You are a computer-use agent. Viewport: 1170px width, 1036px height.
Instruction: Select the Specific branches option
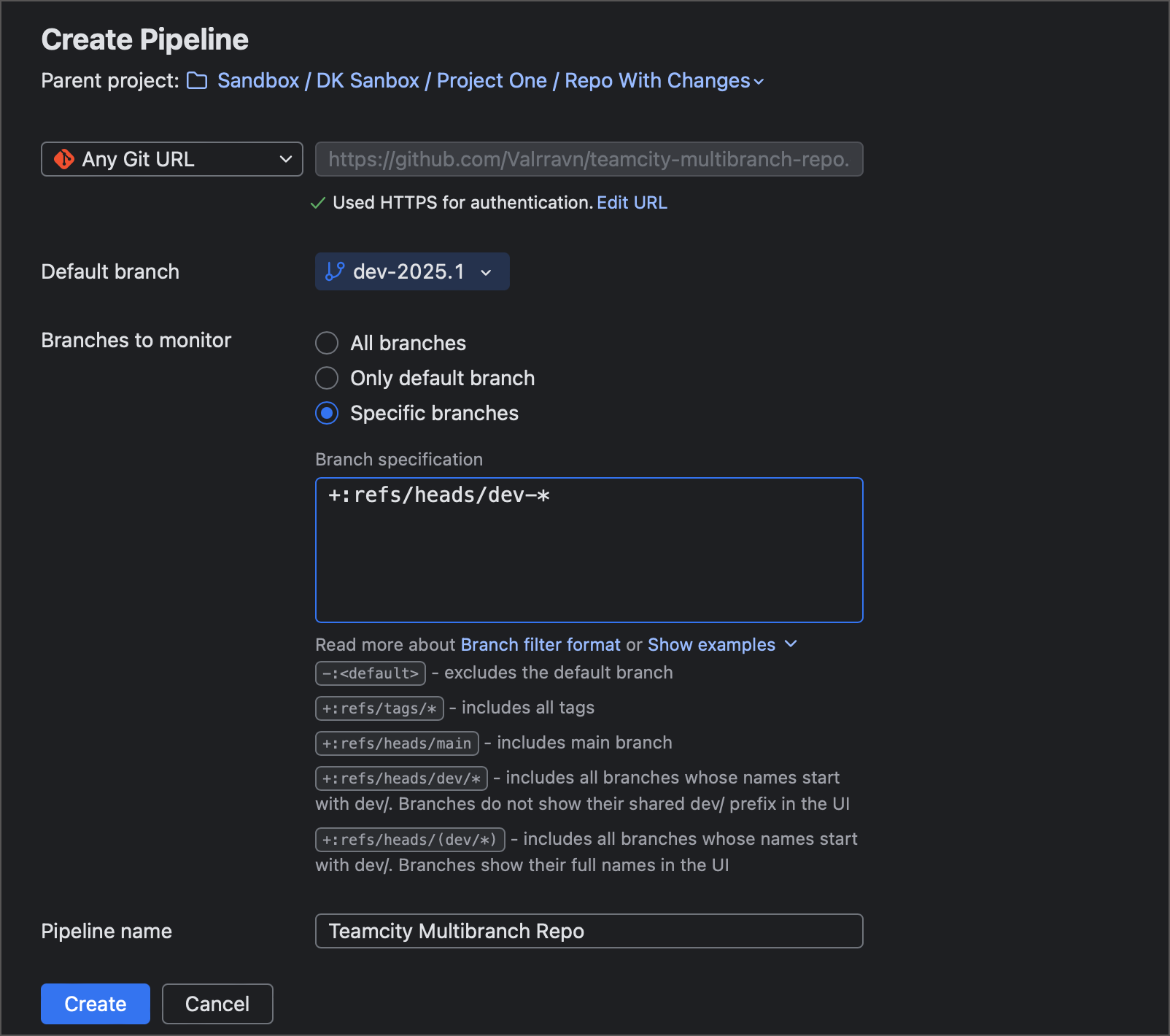[x=327, y=413]
